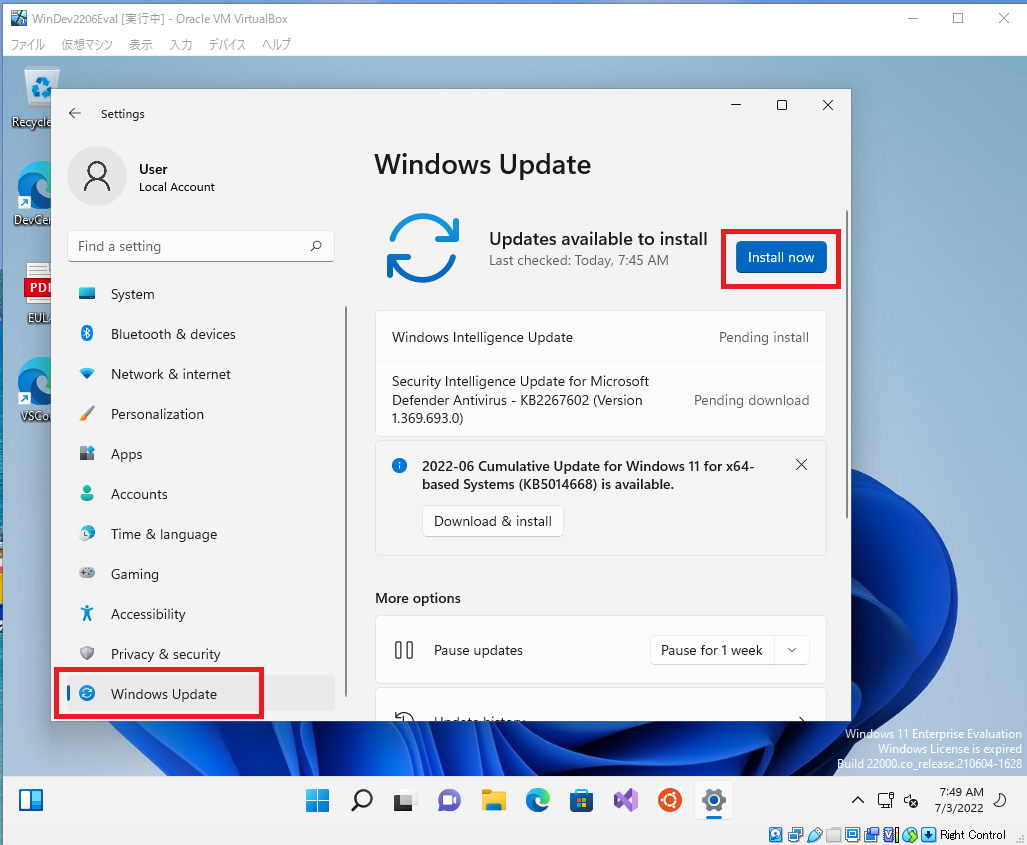Click the Security Intelligence Update KB2267602 entry
The height and width of the screenshot is (845, 1027).
pyautogui.click(x=601, y=400)
